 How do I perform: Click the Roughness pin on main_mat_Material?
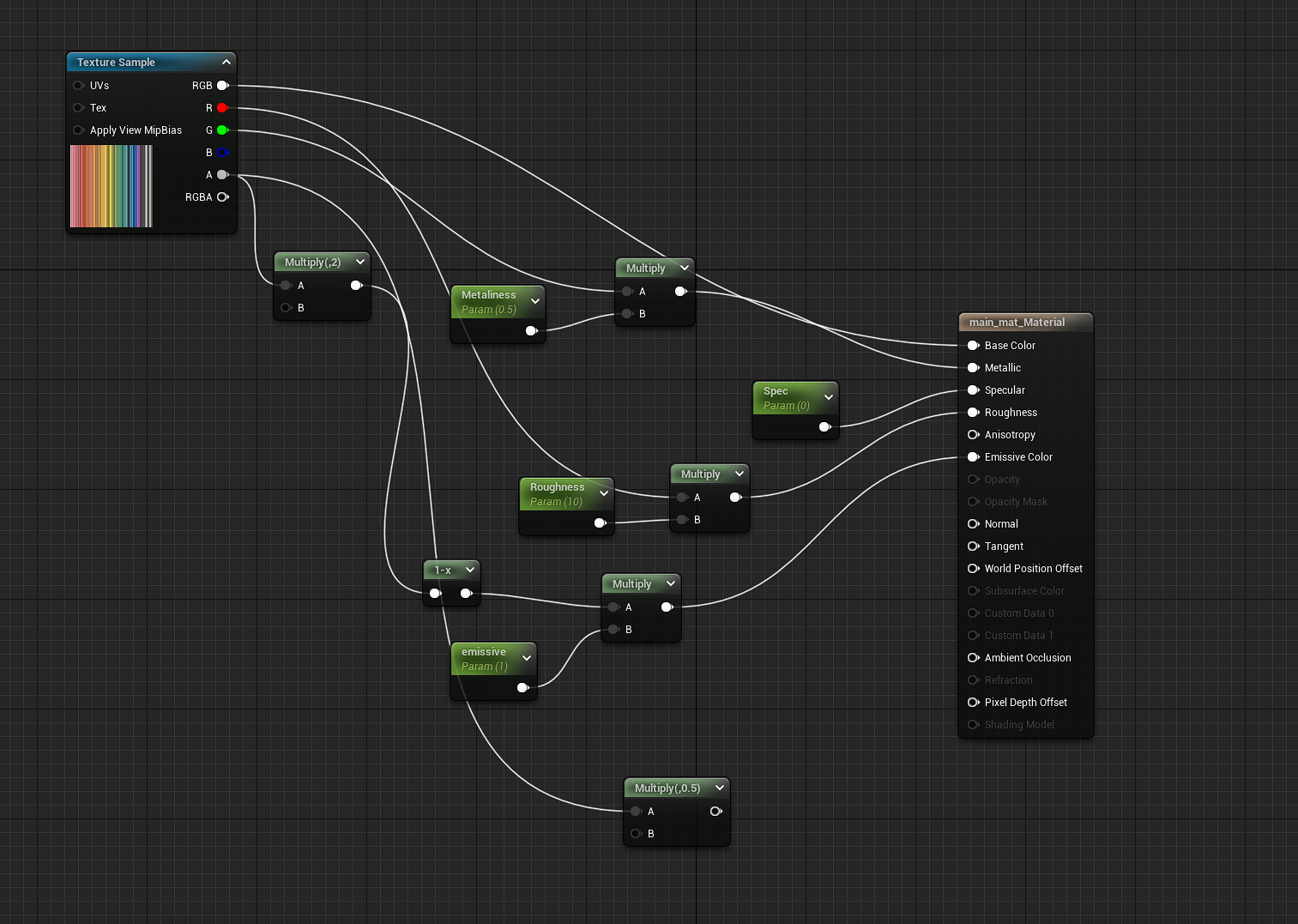click(974, 413)
